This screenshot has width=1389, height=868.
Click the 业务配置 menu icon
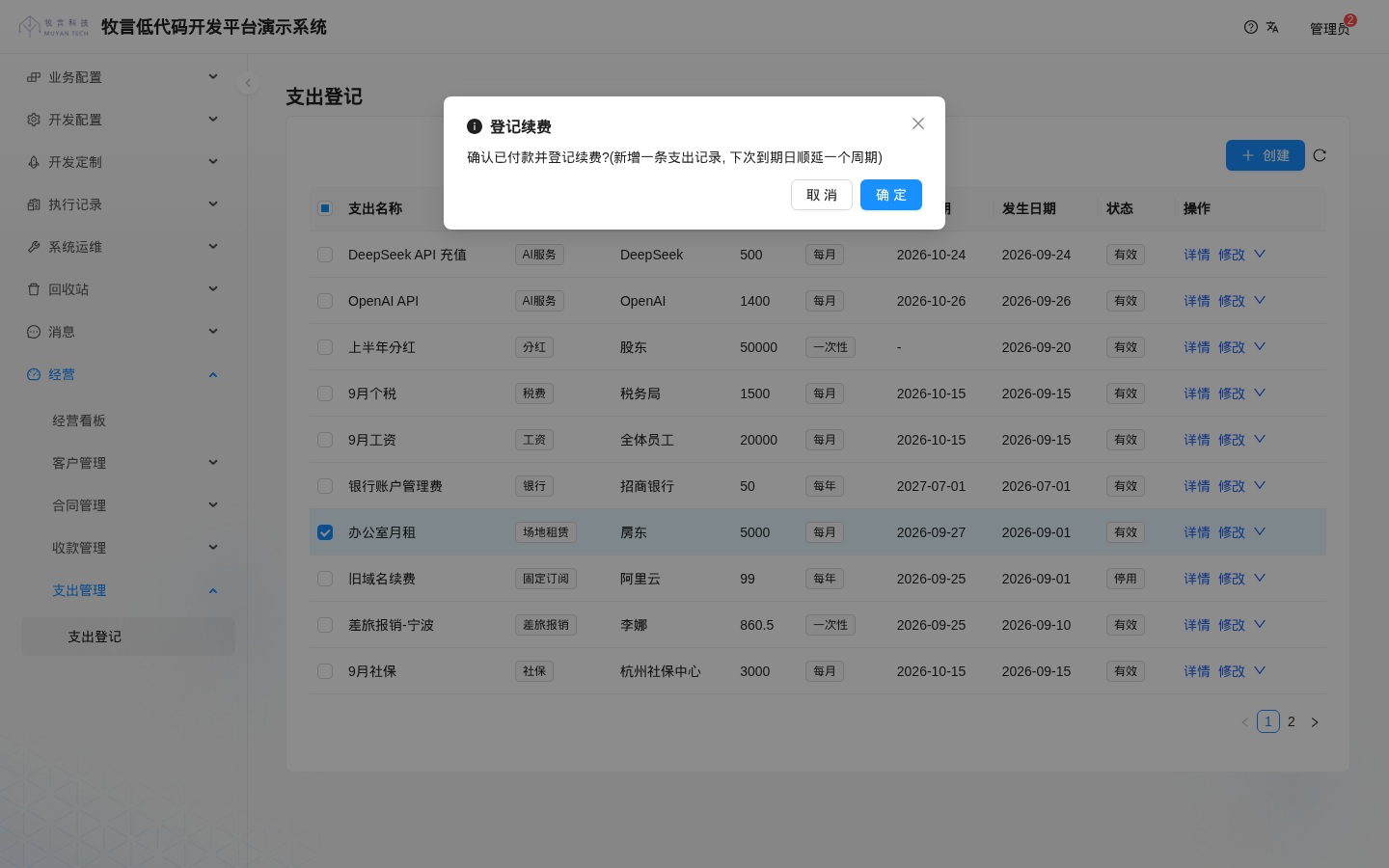pyautogui.click(x=34, y=77)
